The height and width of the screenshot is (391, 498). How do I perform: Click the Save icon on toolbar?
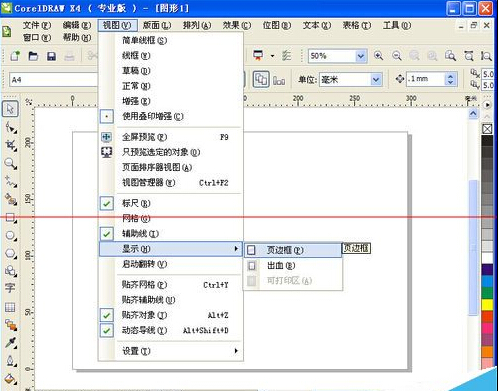click(x=51, y=56)
